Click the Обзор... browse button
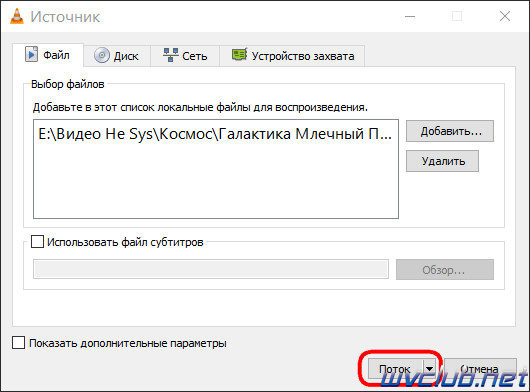 pos(445,270)
